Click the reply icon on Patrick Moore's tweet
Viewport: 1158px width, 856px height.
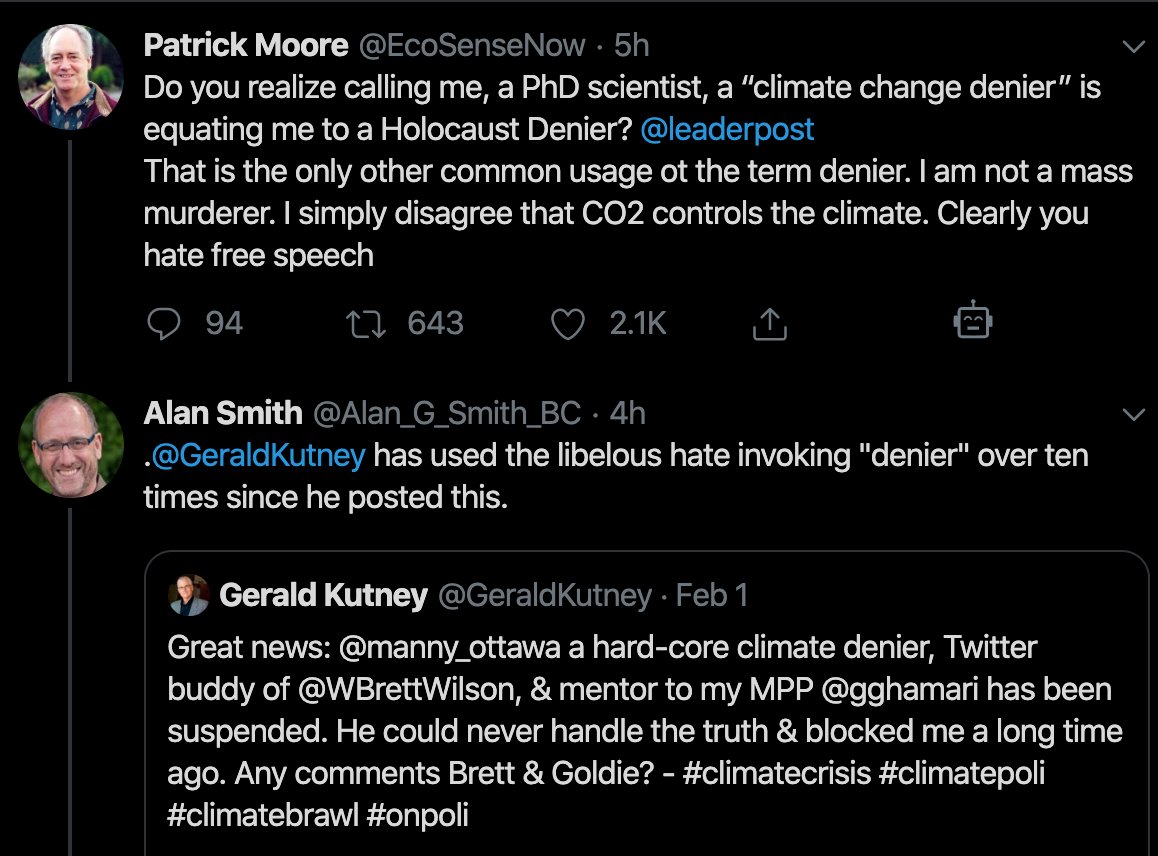pos(162,323)
